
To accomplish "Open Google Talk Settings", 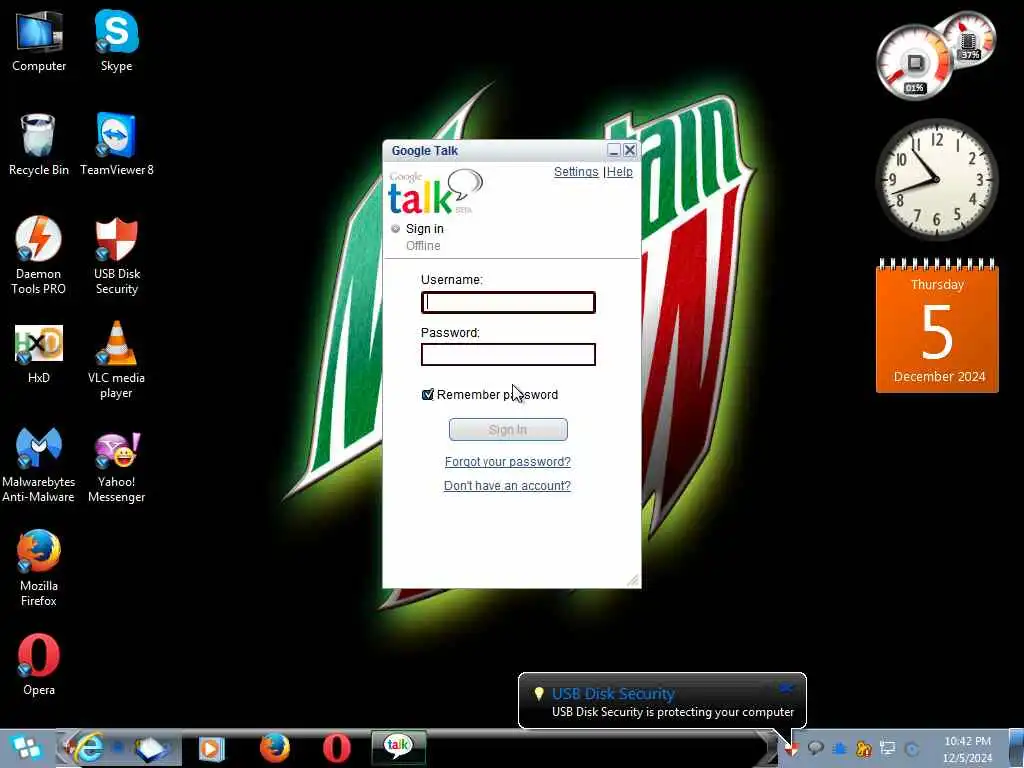I will click(x=576, y=172).
